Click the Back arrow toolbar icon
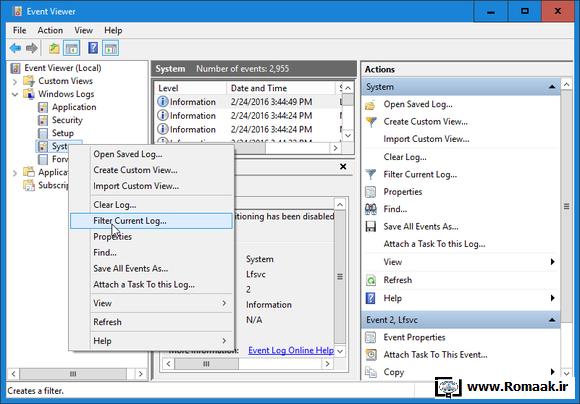The image size is (580, 404). click(15, 48)
